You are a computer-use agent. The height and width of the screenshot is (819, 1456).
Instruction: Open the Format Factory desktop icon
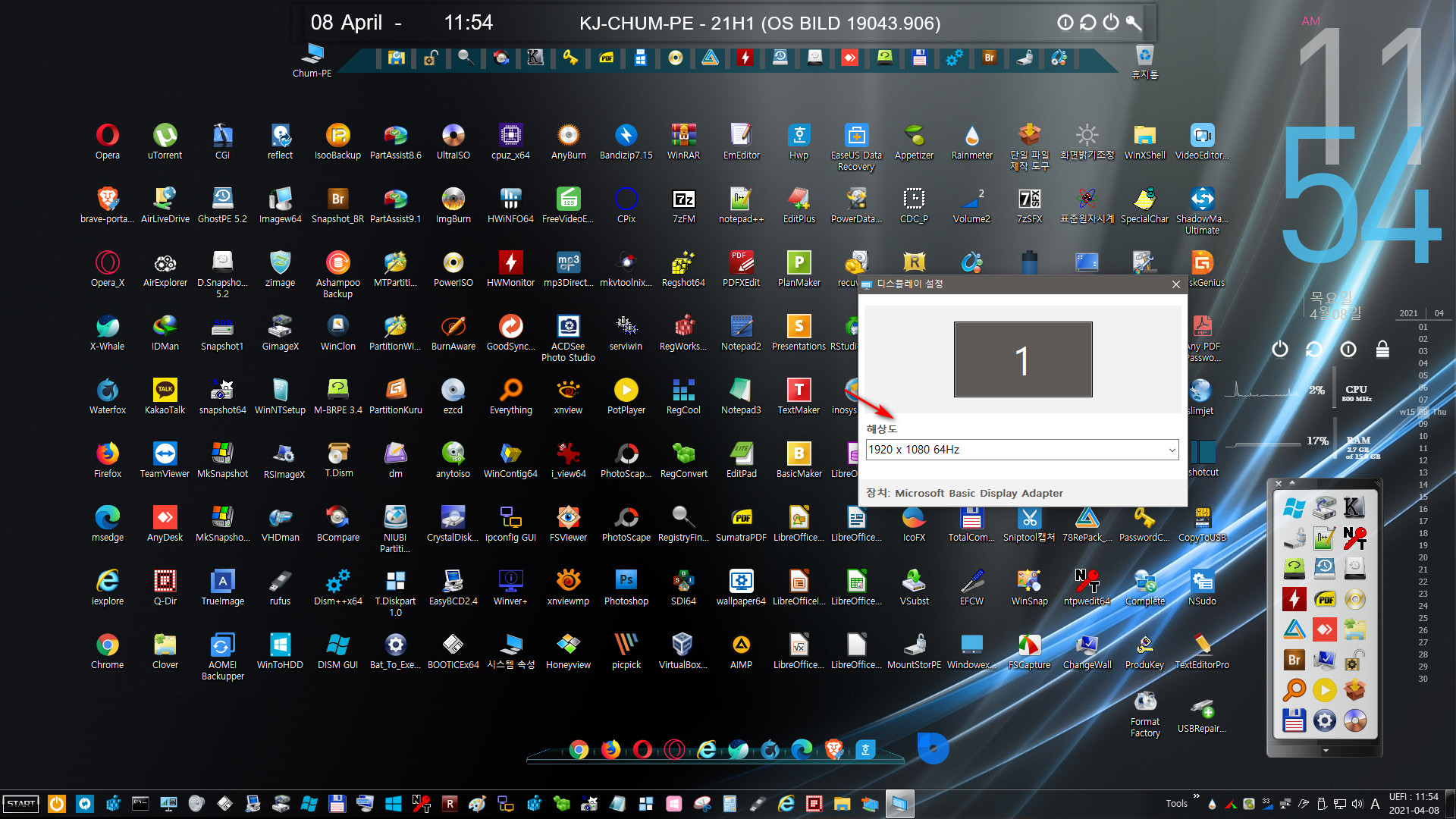(1144, 714)
